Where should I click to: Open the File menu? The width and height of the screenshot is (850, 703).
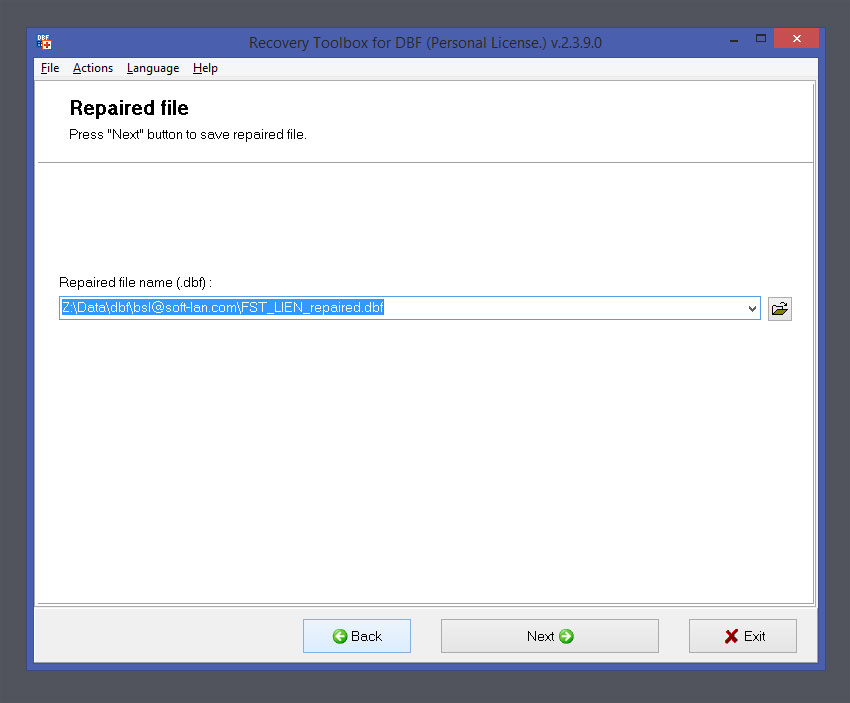[x=50, y=68]
